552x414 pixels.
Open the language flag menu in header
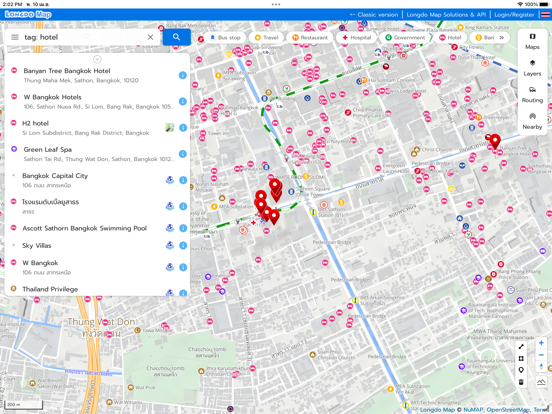click(x=545, y=15)
